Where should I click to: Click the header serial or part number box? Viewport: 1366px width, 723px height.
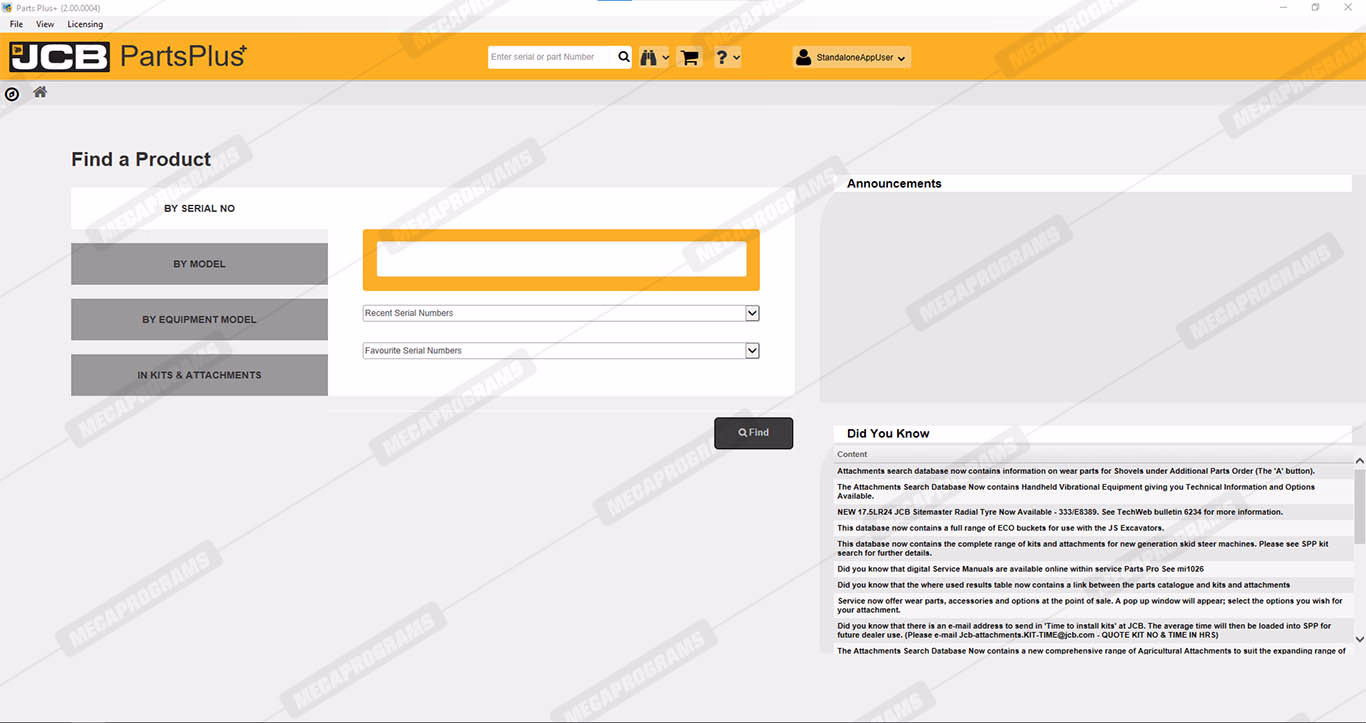click(552, 57)
